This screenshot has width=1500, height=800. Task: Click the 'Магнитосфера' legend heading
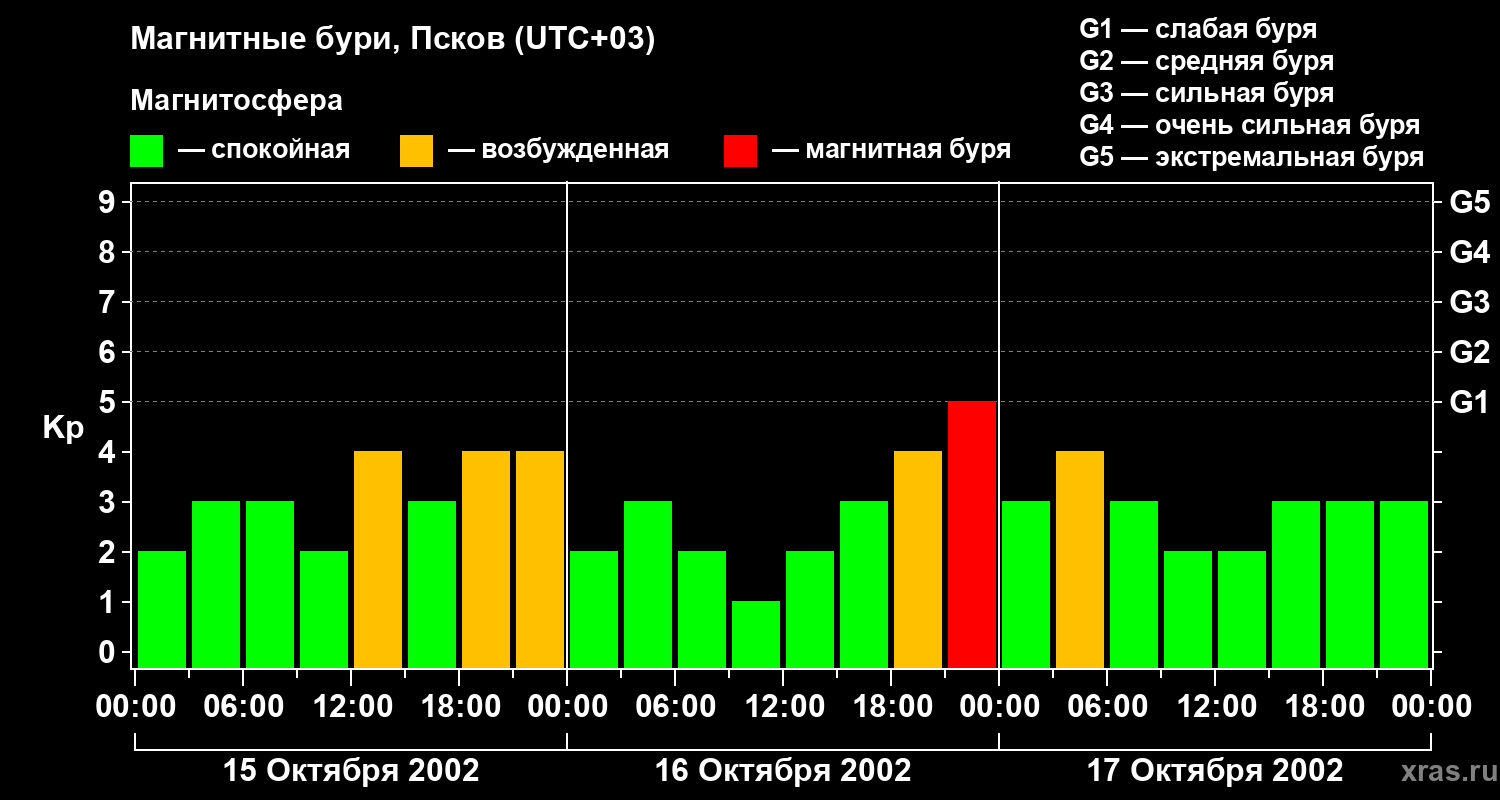236,101
